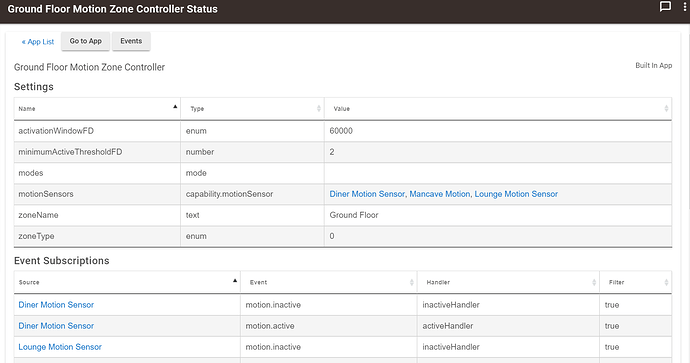Viewport: 690px width, 363px height.
Task: Click the Go to App button
Action: point(85,41)
